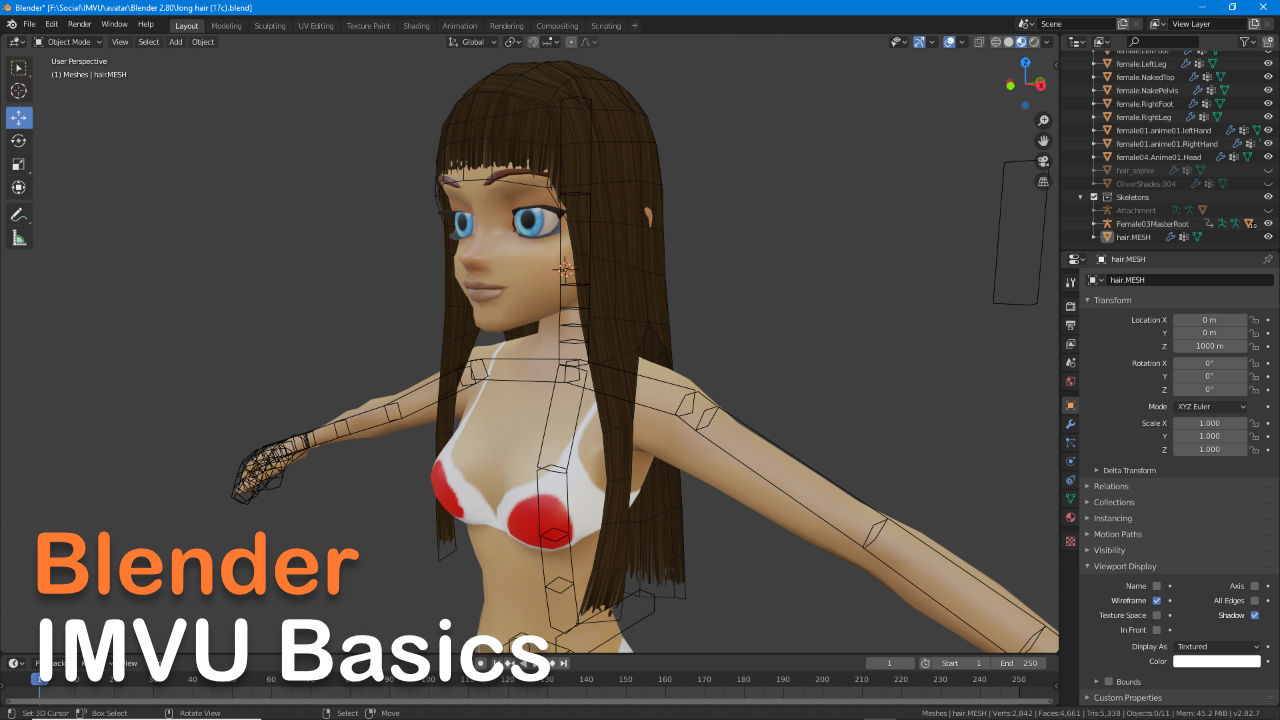Activate the Move tool
1280x720 pixels.
coord(19,118)
